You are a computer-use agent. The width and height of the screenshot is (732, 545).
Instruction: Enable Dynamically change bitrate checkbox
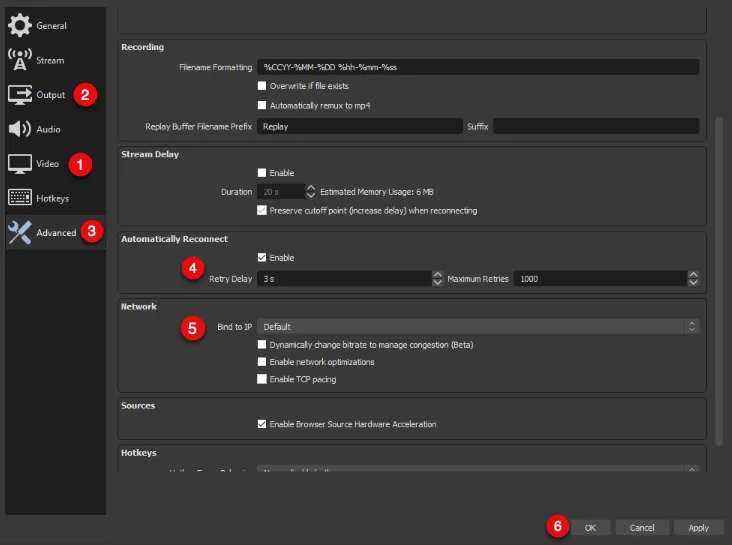coord(262,345)
